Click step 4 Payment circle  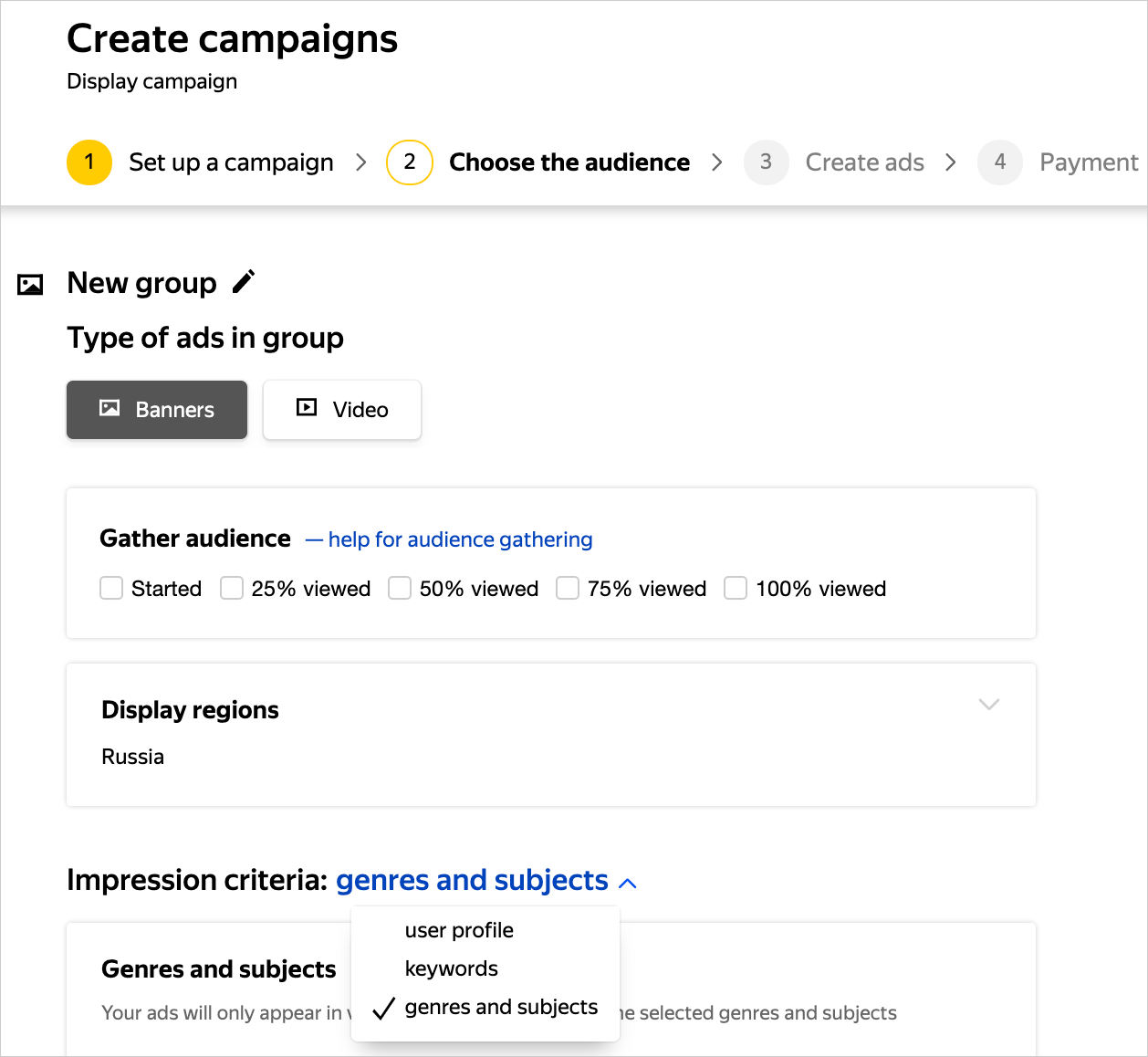coord(999,162)
